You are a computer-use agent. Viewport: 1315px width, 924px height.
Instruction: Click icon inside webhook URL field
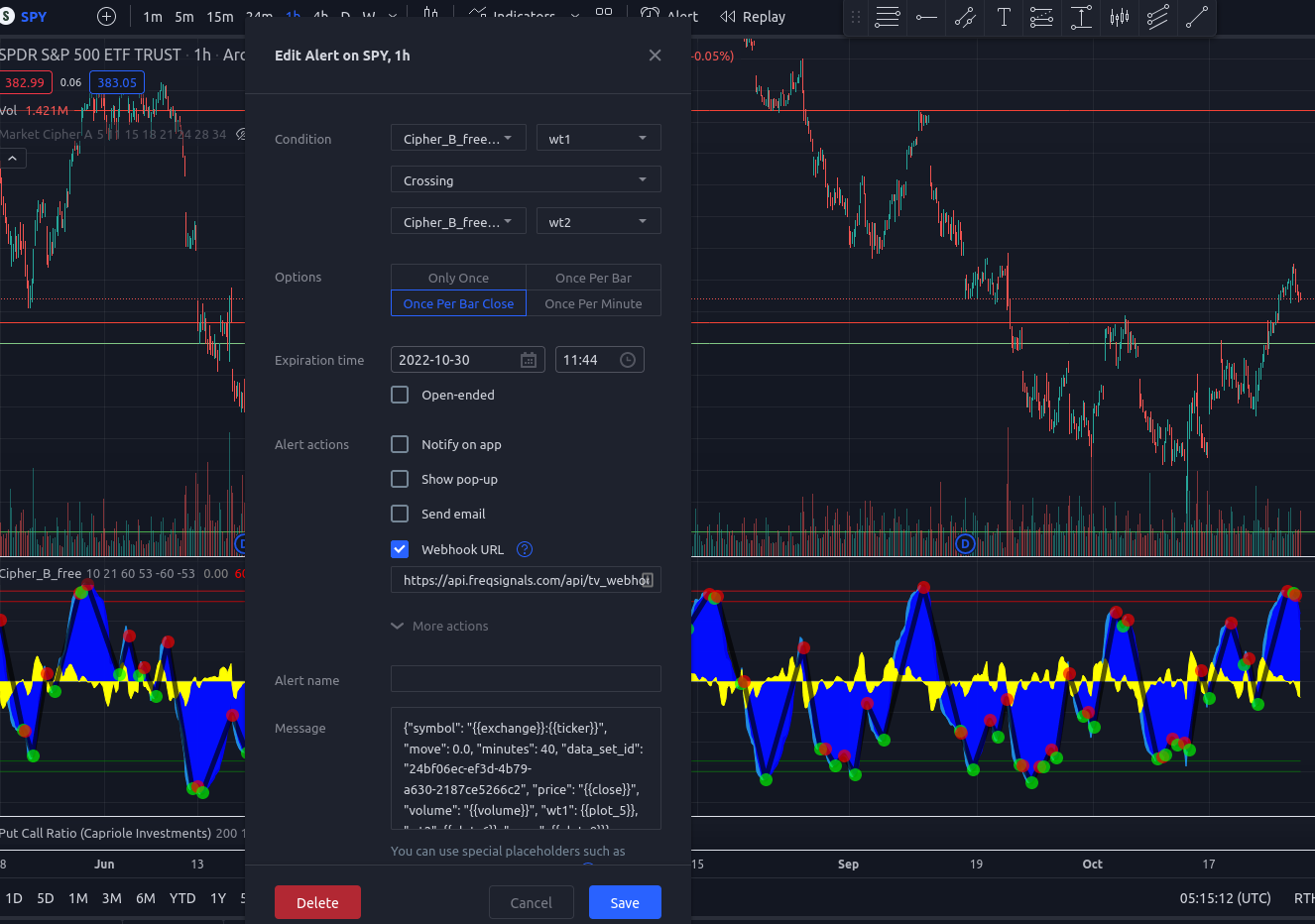[647, 580]
